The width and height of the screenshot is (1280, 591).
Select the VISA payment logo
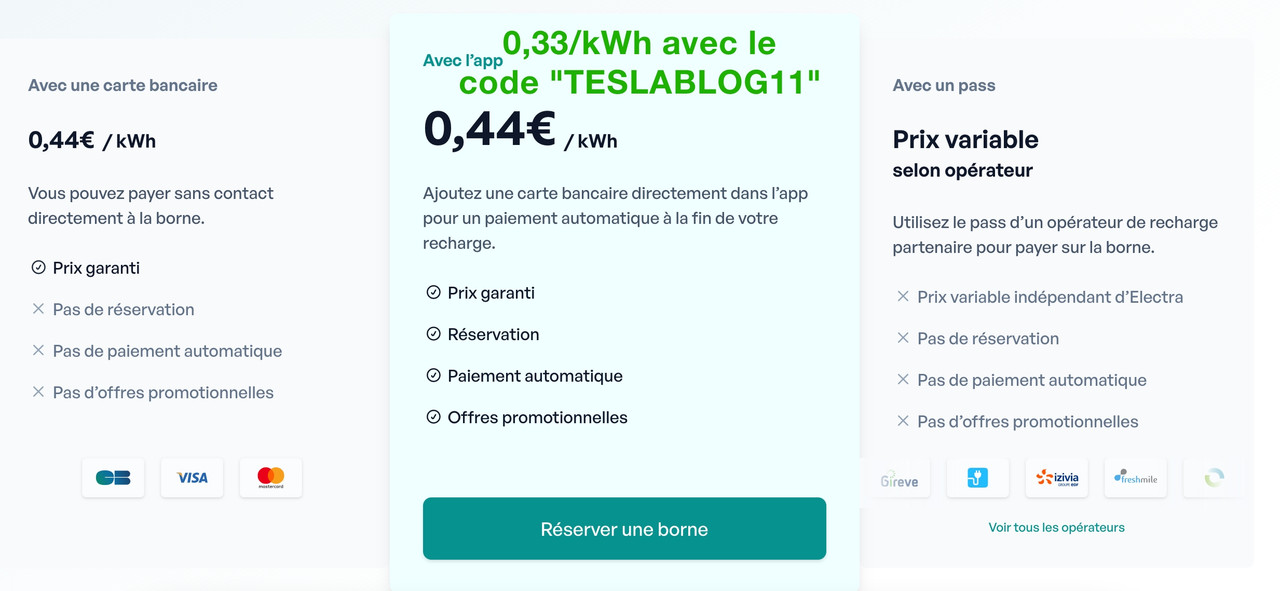click(192, 478)
